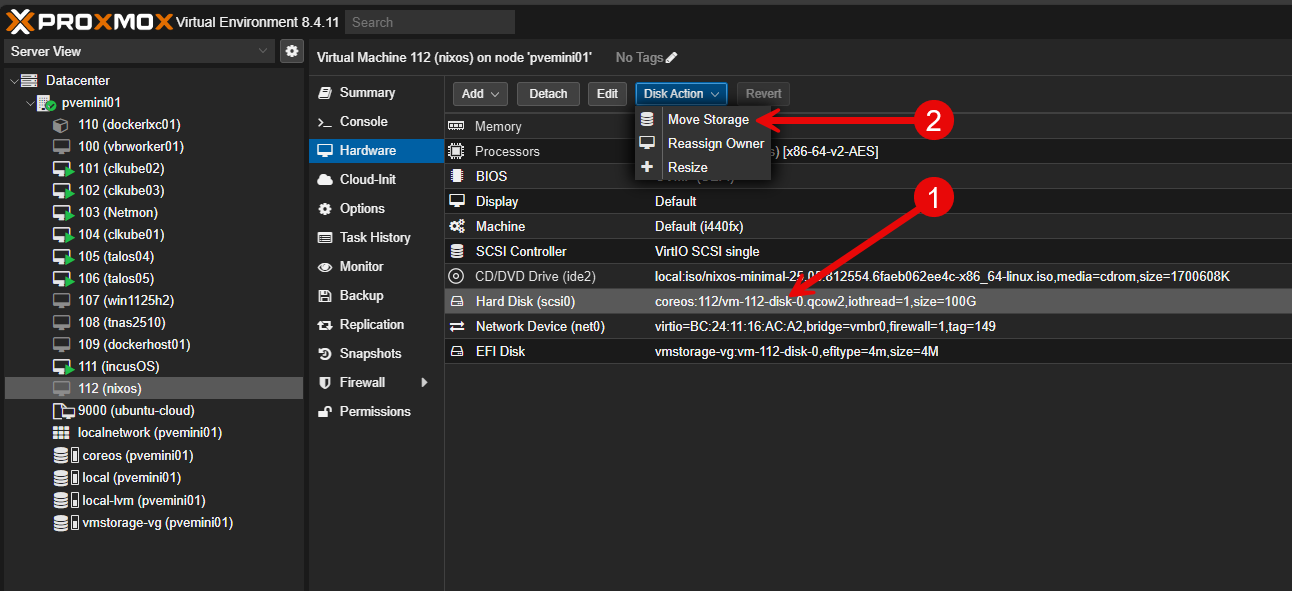1292x591 pixels.
Task: Select the SCSI Controller VirtIO value
Action: click(707, 251)
